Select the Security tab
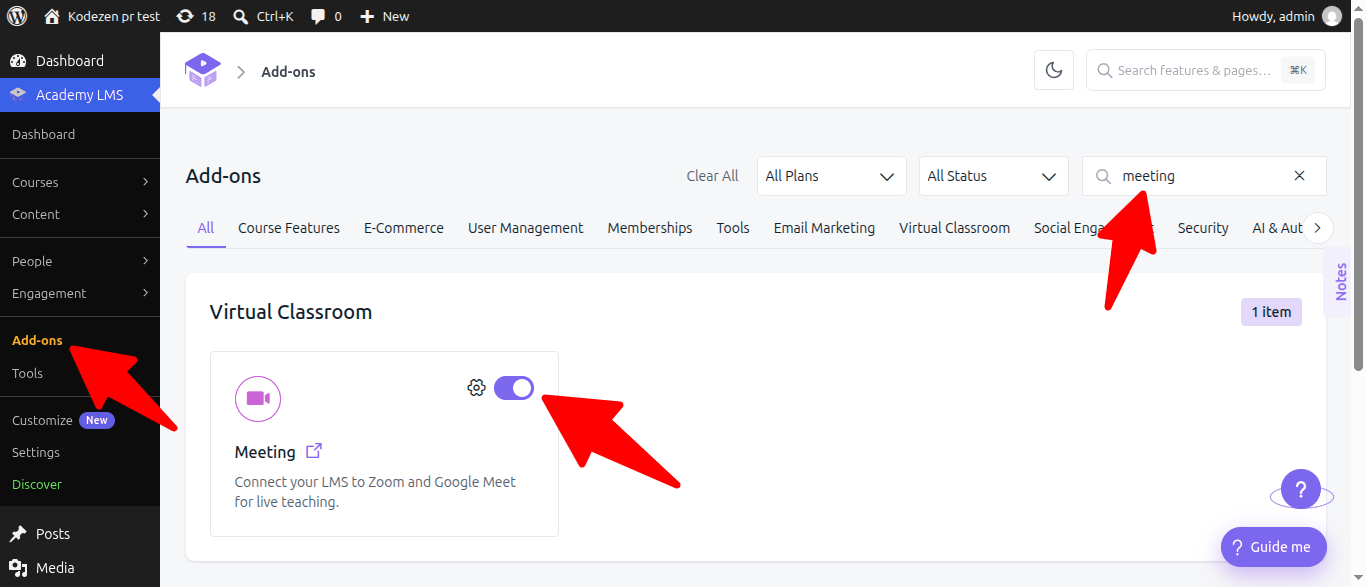1366x587 pixels. point(1203,228)
